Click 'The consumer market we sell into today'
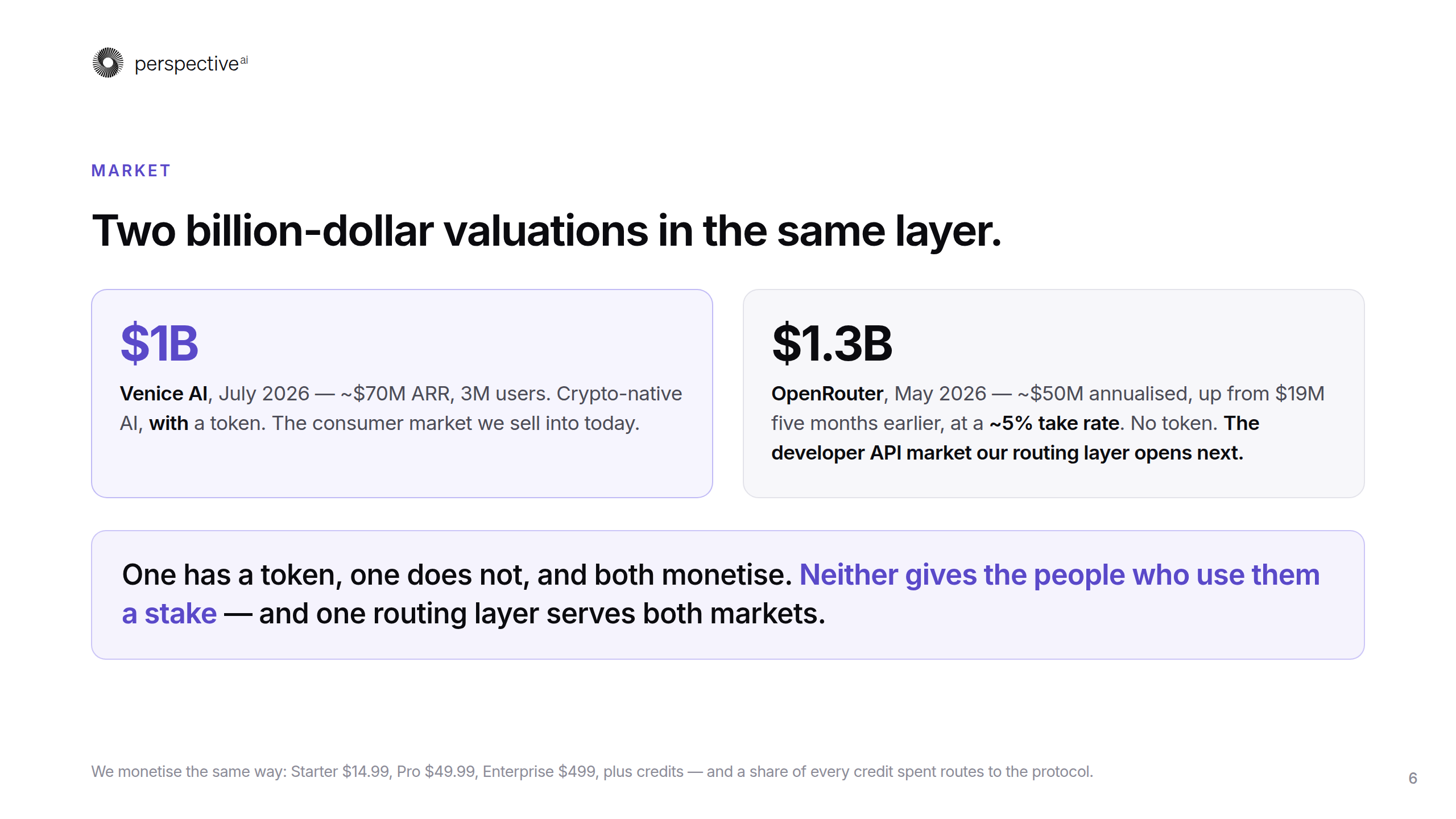Viewport: 1456px width, 819px height. [456, 423]
